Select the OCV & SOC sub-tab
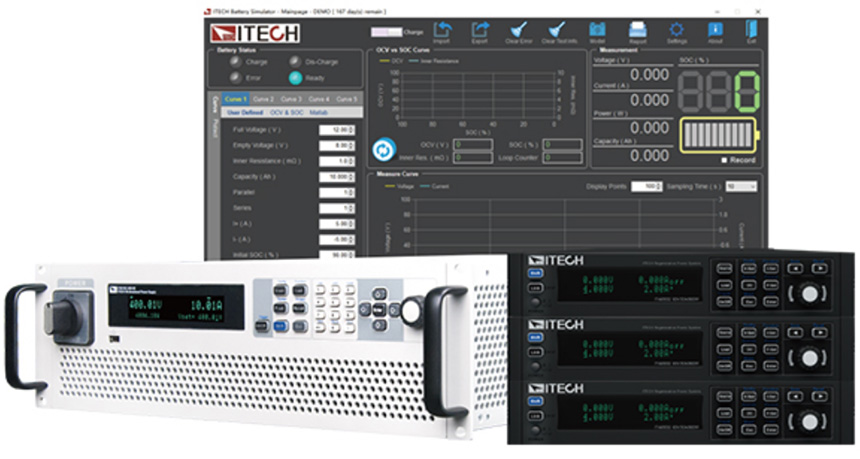 288,113
